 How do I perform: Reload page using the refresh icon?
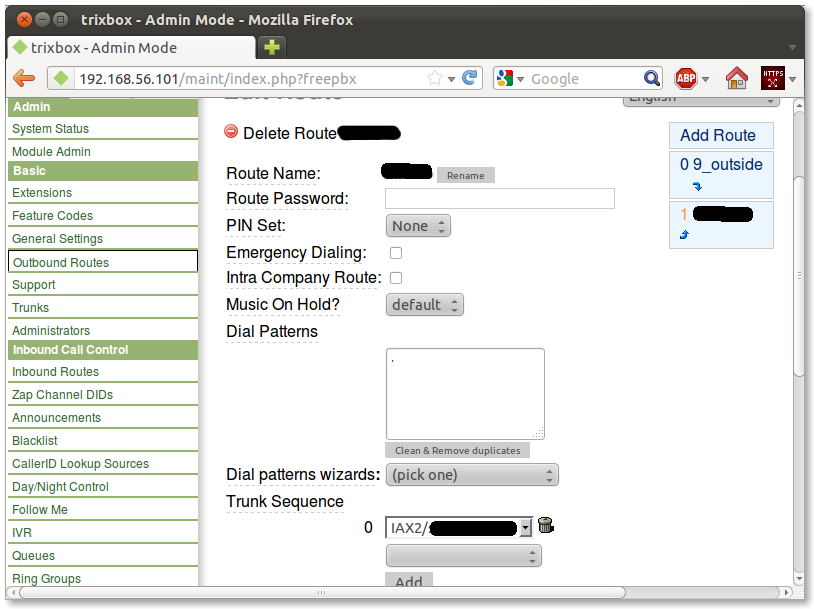[x=470, y=78]
